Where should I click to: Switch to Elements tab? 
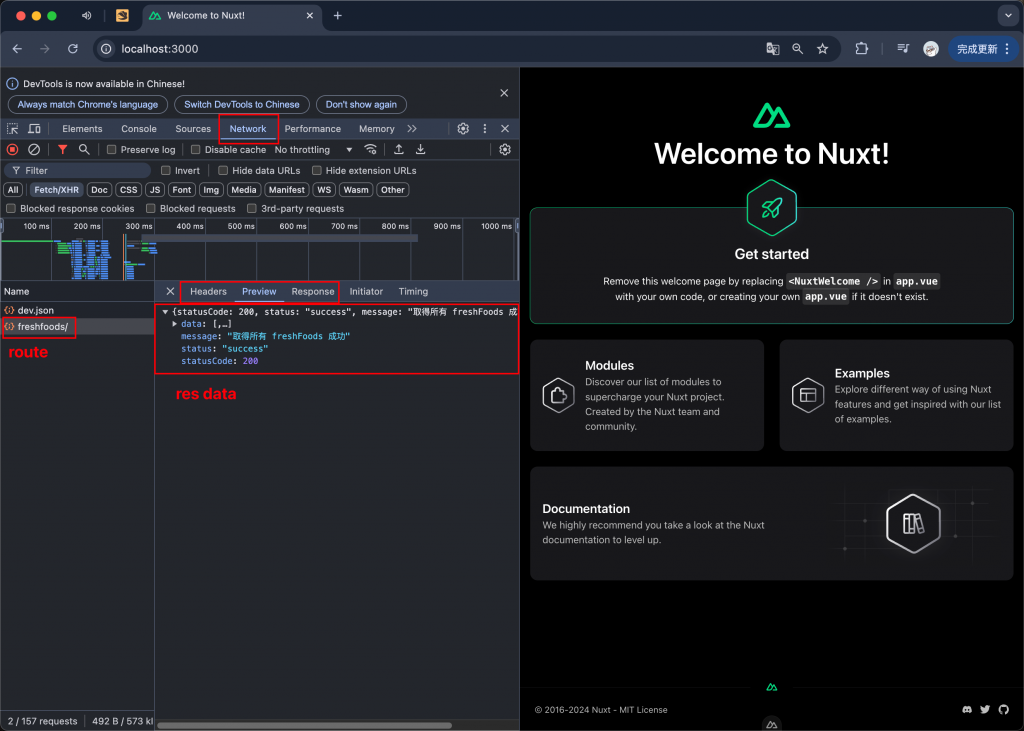click(82, 129)
